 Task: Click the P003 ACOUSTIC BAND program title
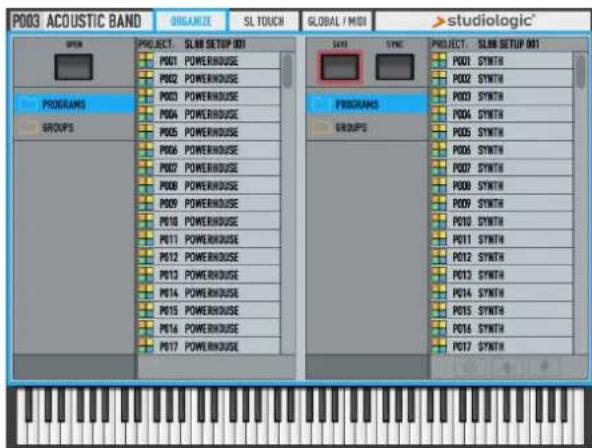pyautogui.click(x=77, y=21)
